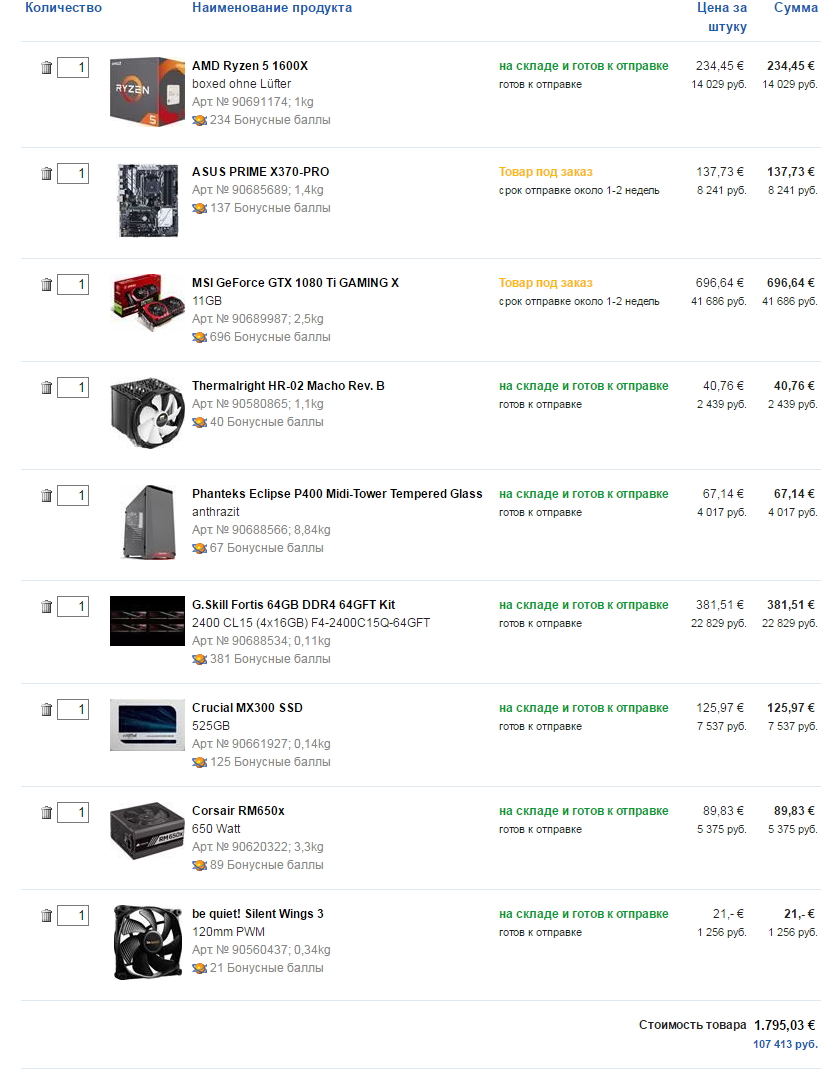
Task: Click quantity box for MSI GeForce GTX 1080 Ti
Action: click(x=73, y=285)
